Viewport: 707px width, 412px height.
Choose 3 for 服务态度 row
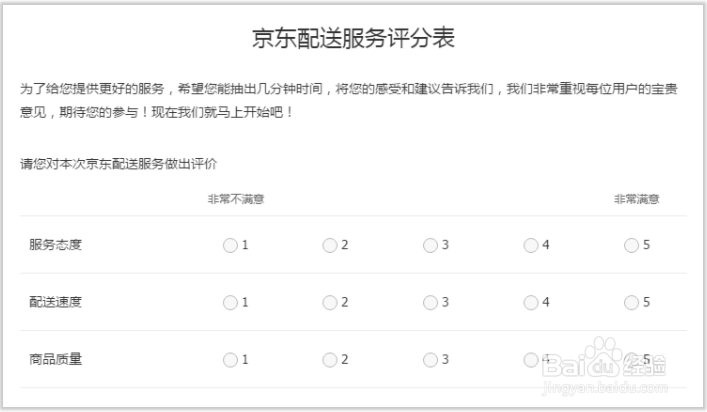430,245
